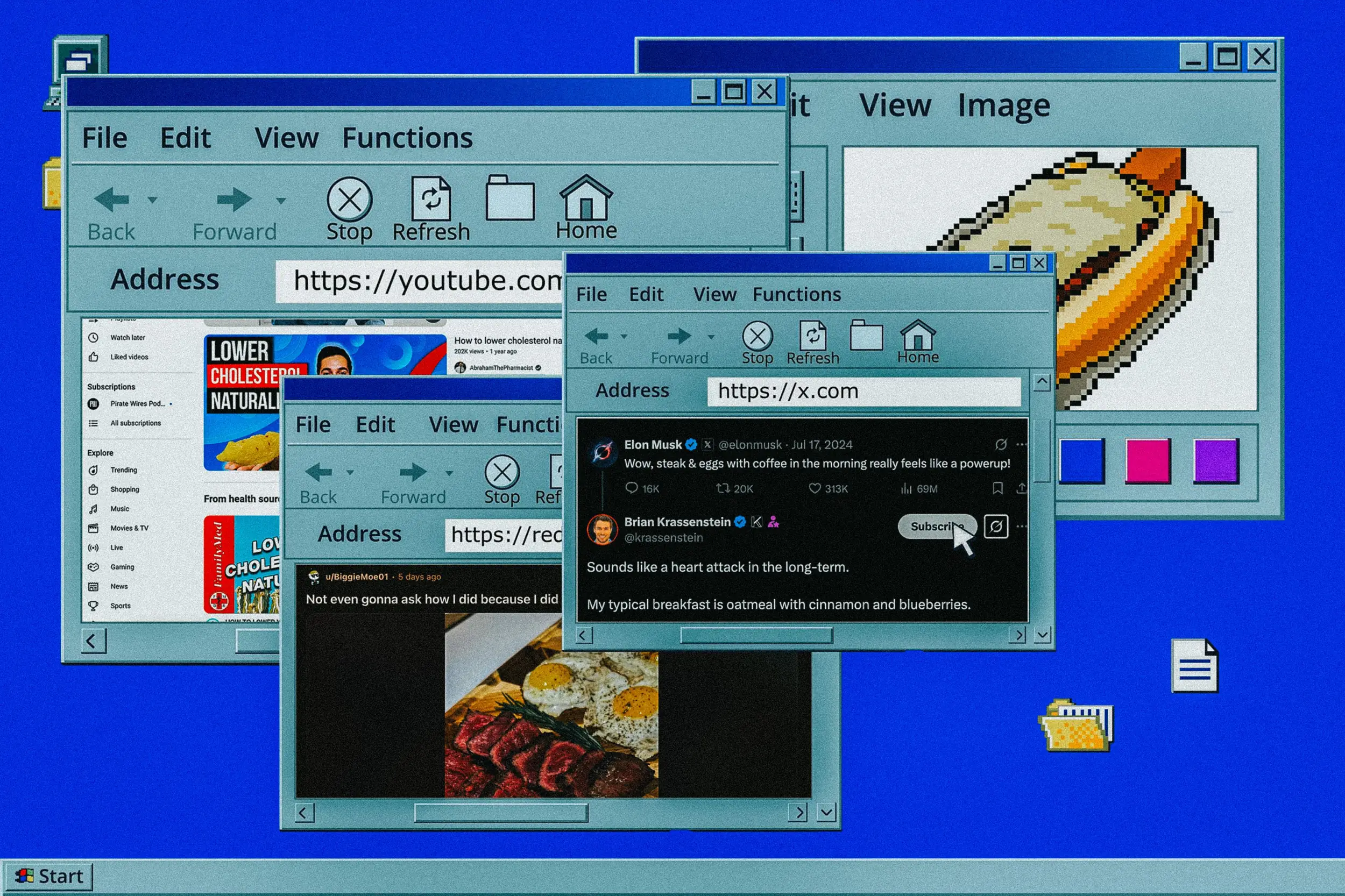Expand Forward history dropdown arrow in x.com window
This screenshot has height=896, width=1345.
pyautogui.click(x=711, y=337)
